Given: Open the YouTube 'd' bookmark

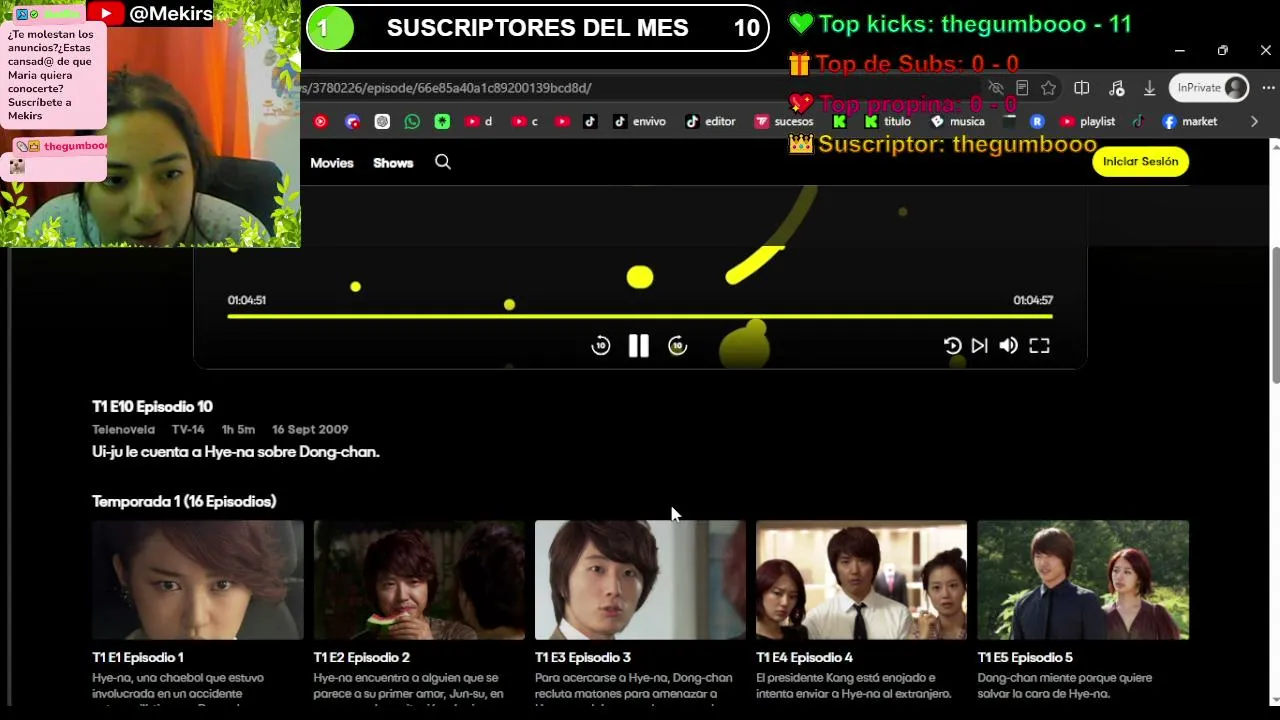Looking at the screenshot, I should tap(477, 122).
